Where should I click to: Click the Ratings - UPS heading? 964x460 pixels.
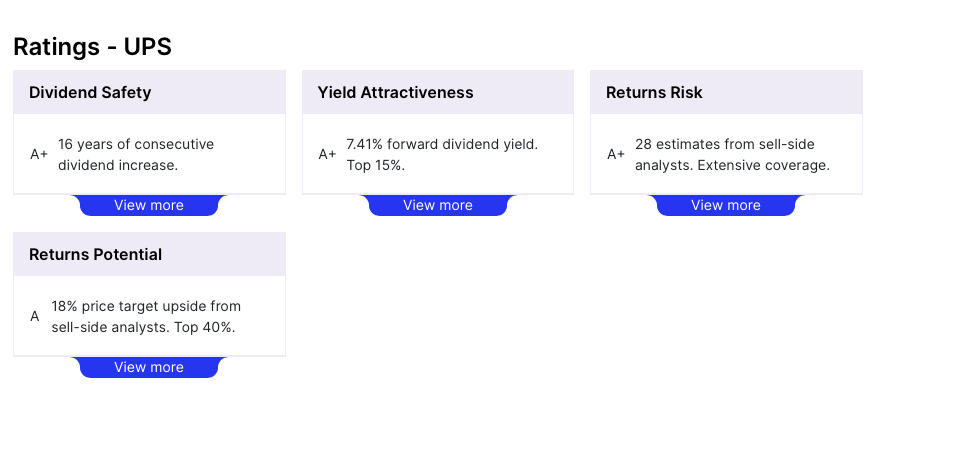[x=93, y=46]
